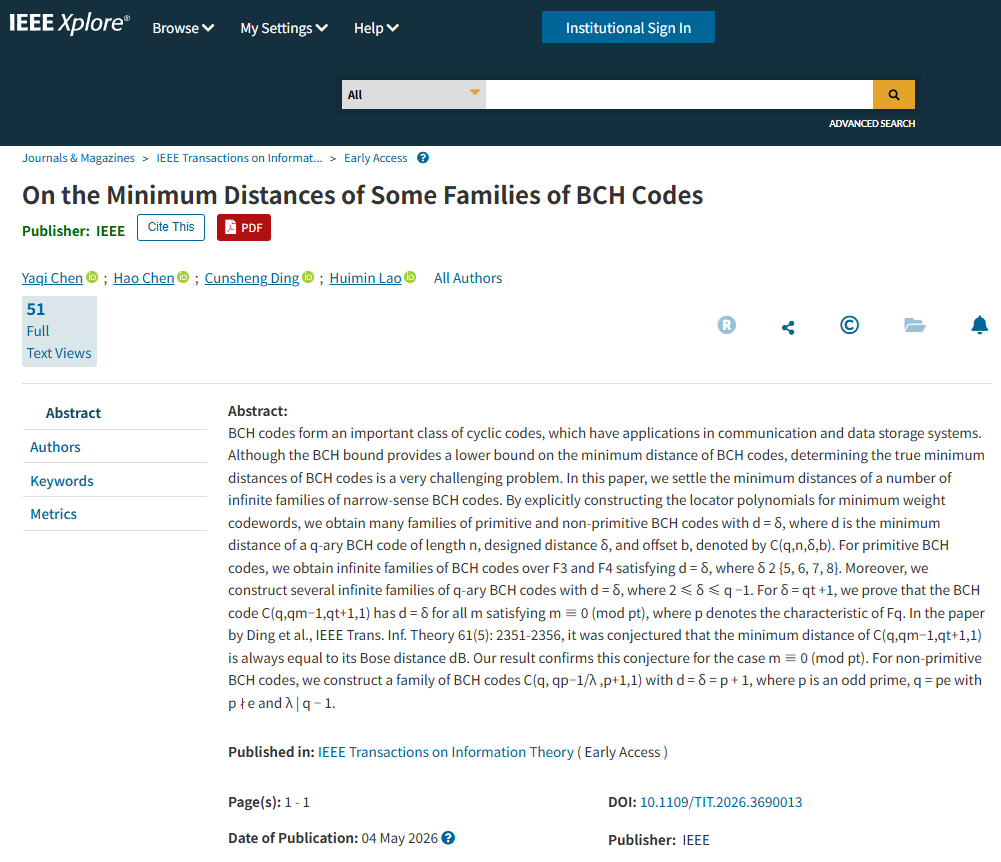1001x862 pixels.
Task: Click the Cite This button
Action: point(170,227)
